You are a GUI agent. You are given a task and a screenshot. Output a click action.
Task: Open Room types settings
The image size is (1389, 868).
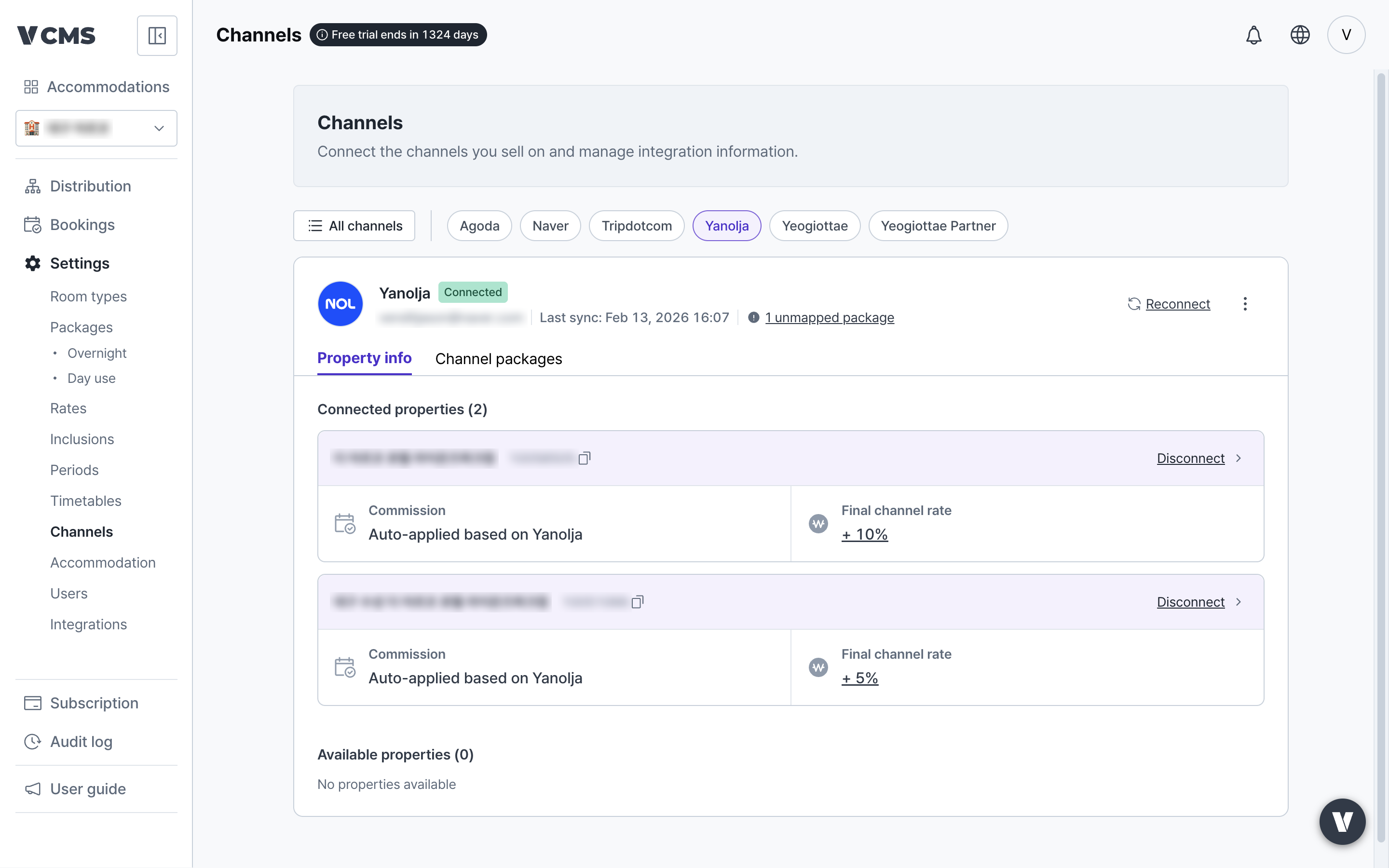coord(88,296)
